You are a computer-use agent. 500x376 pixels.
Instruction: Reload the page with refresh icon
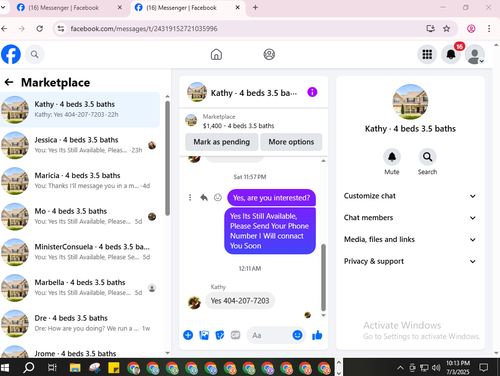pos(40,29)
